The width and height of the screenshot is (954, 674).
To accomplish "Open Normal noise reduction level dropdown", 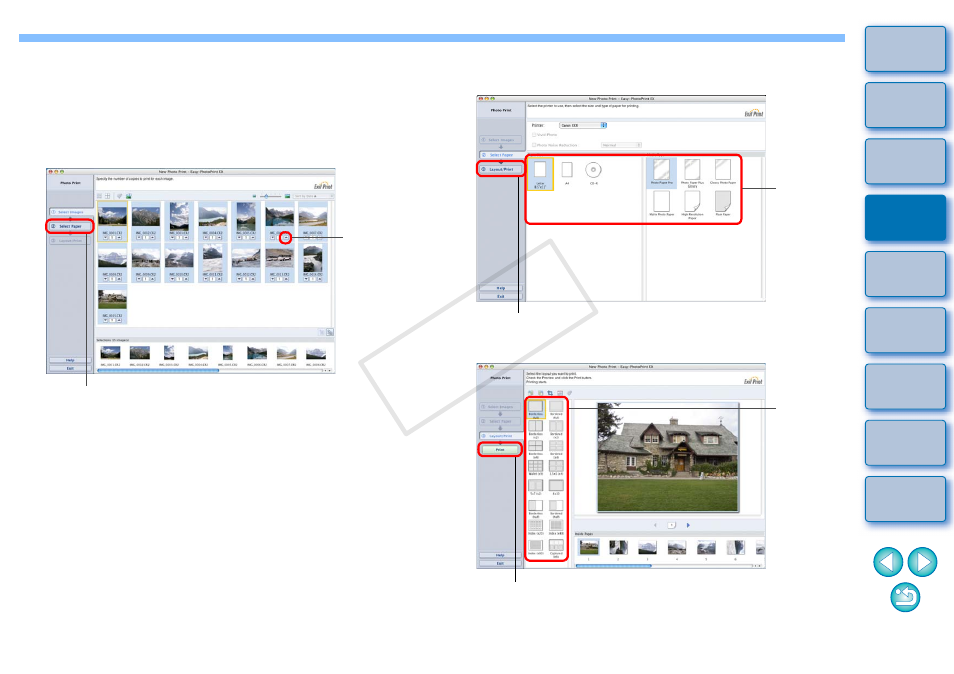I will point(621,145).
